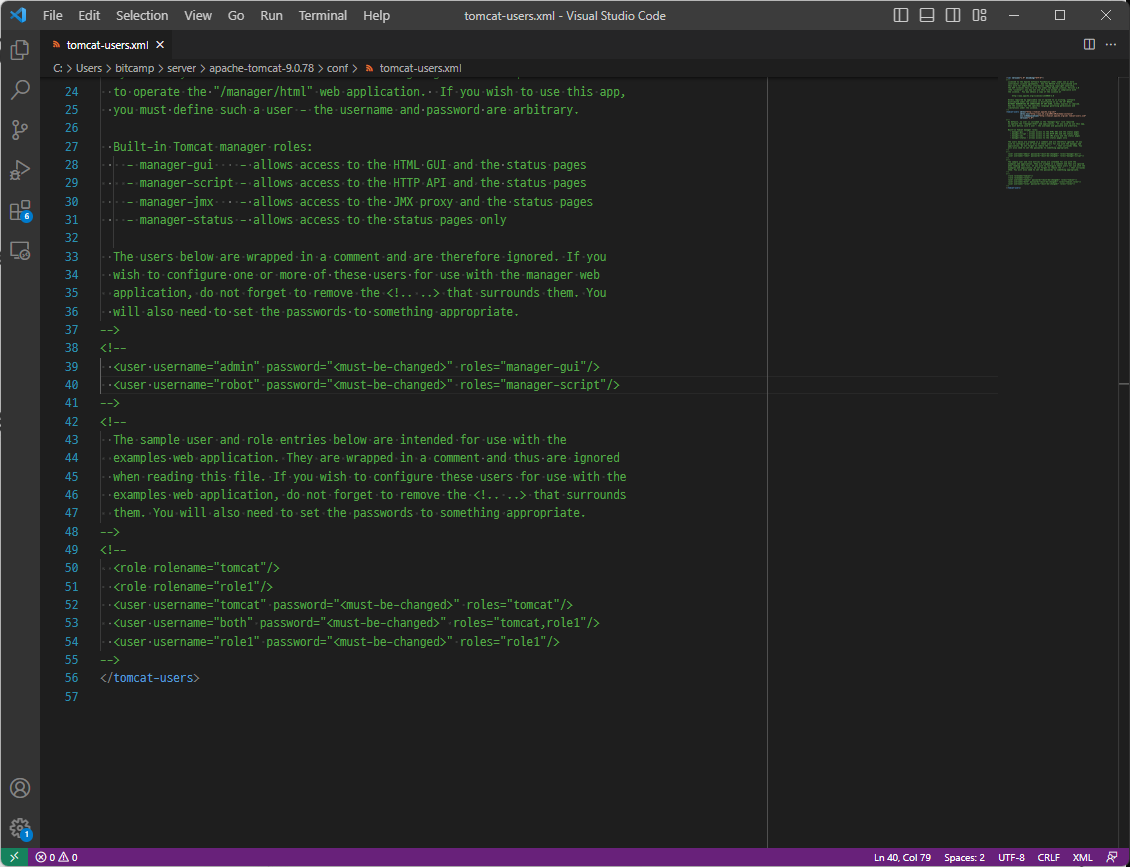Open the File menu
The height and width of the screenshot is (867, 1130).
pos(53,15)
